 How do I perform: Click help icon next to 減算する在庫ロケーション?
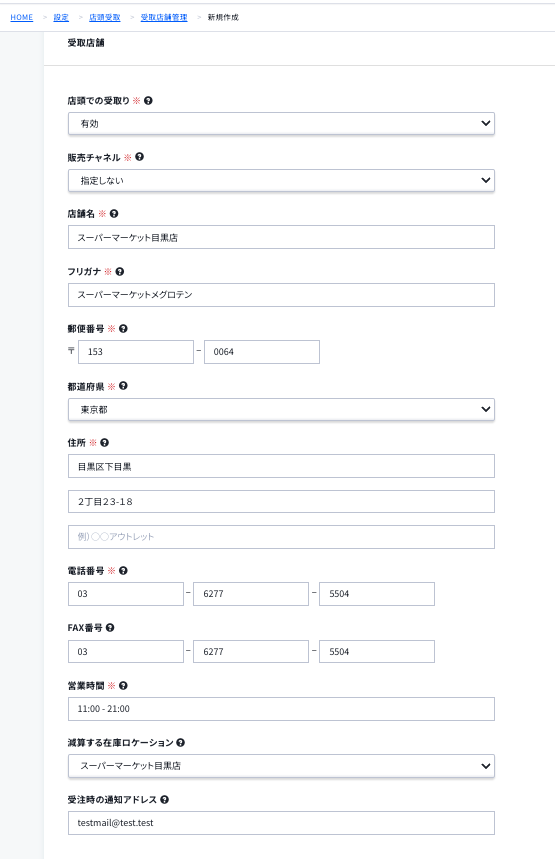(x=180, y=742)
